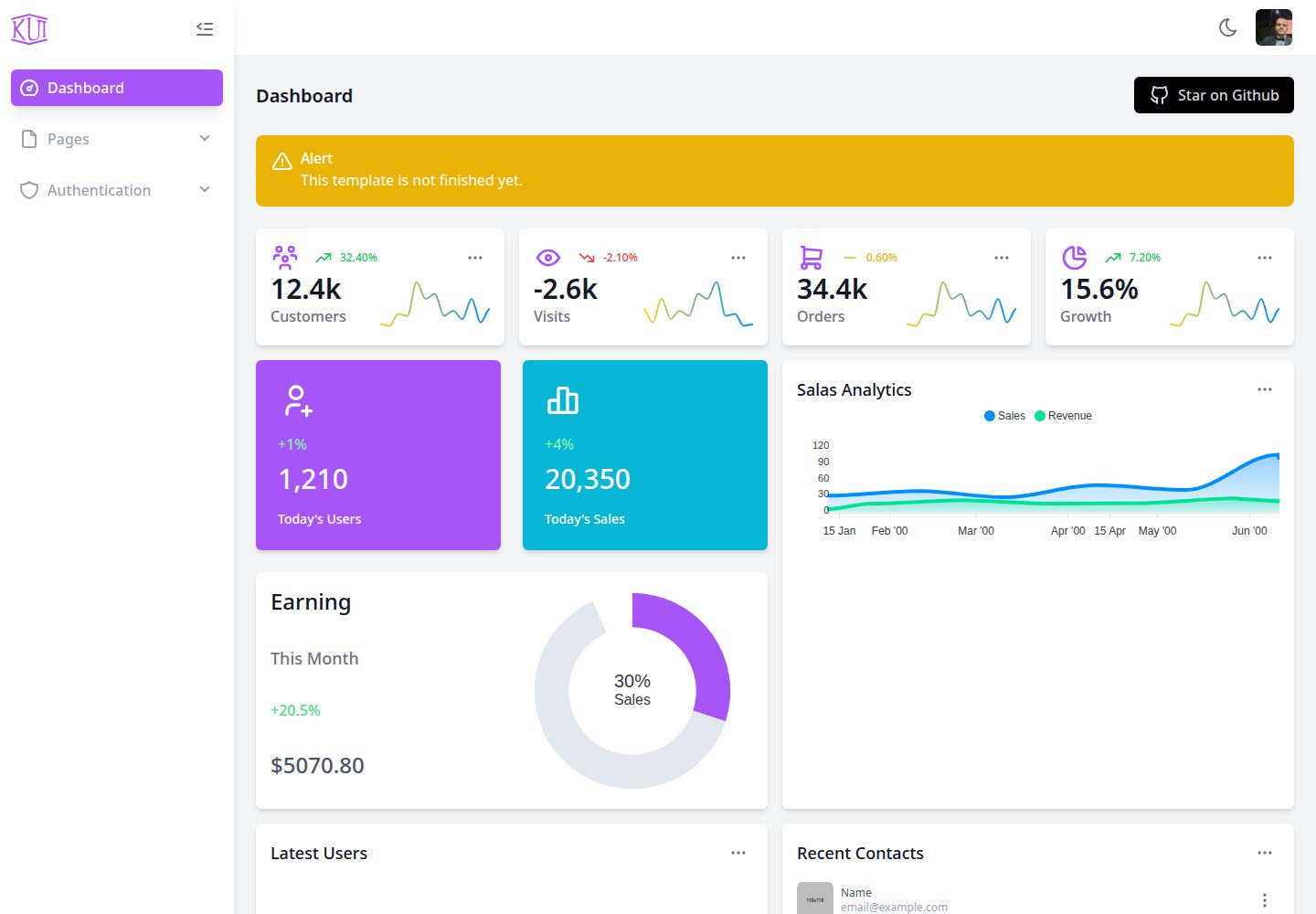The height and width of the screenshot is (914, 1316).
Task: Click the Visits eye icon
Action: [548, 258]
